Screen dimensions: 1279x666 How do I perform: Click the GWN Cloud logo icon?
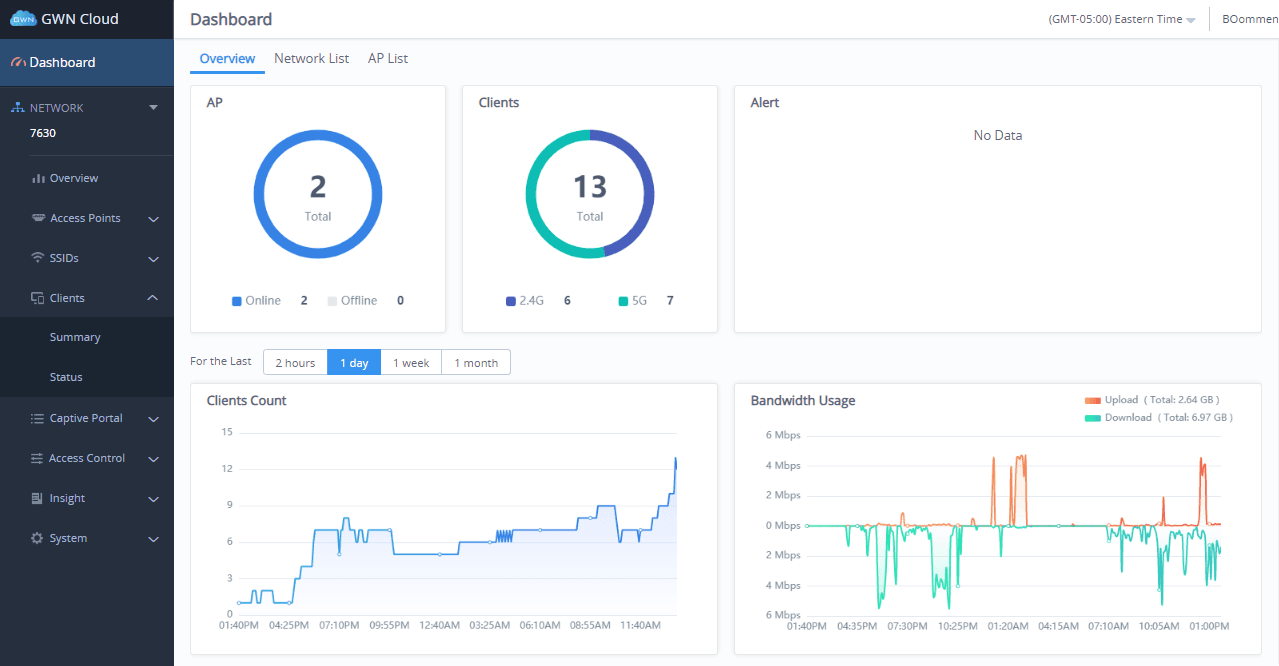[23, 19]
